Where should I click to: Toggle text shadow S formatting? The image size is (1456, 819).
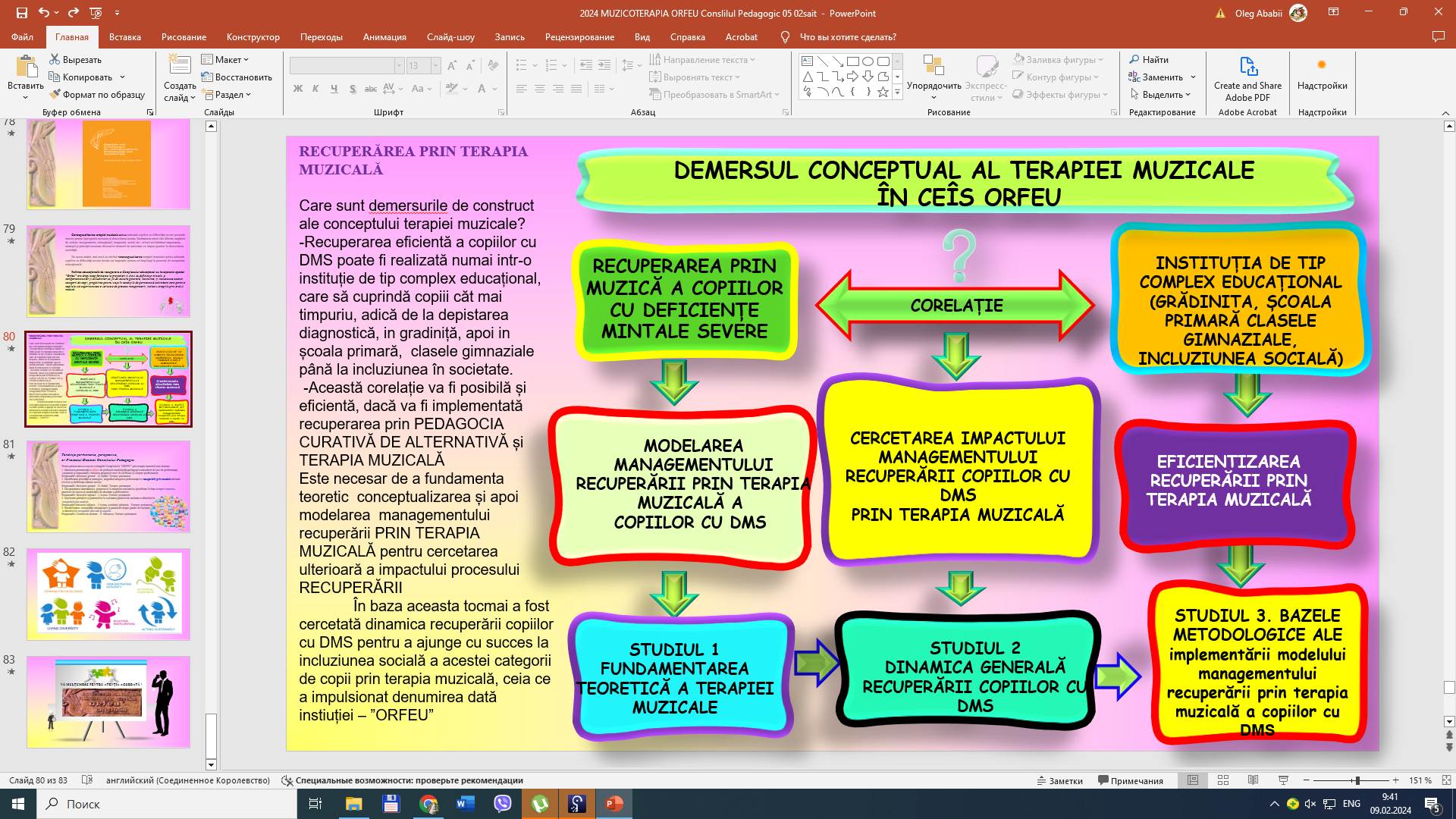(353, 89)
